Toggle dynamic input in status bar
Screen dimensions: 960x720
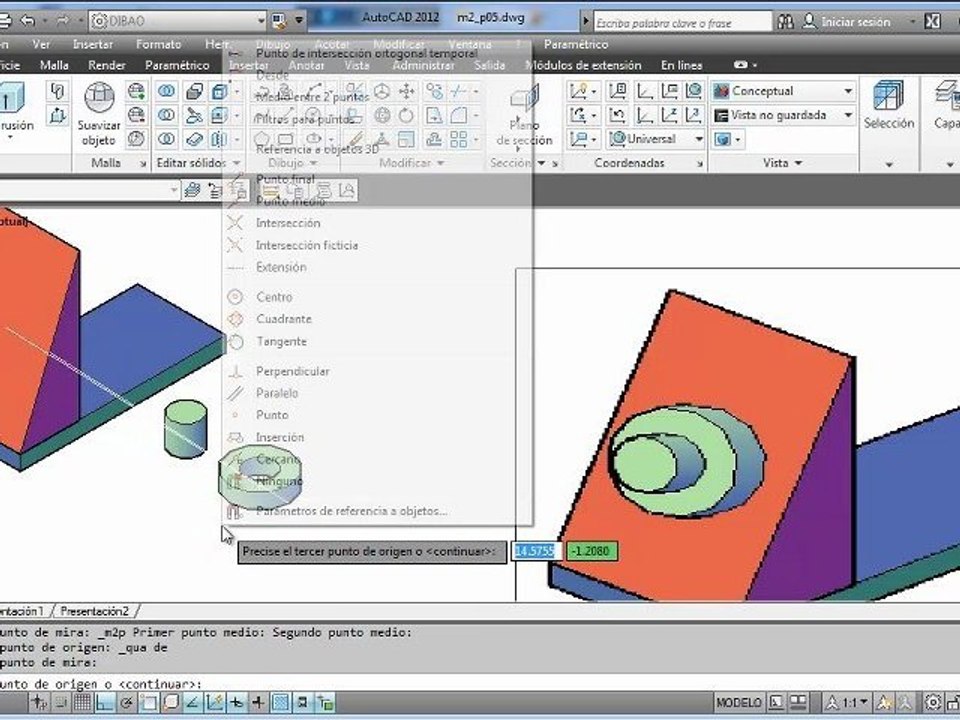pyautogui.click(x=236, y=703)
